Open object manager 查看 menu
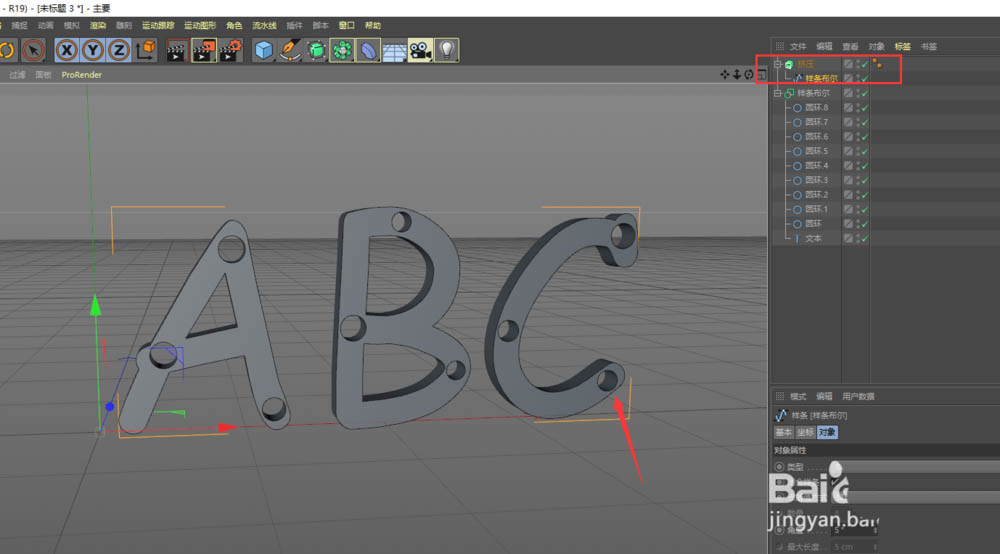This screenshot has height=554, width=1000. pos(850,47)
